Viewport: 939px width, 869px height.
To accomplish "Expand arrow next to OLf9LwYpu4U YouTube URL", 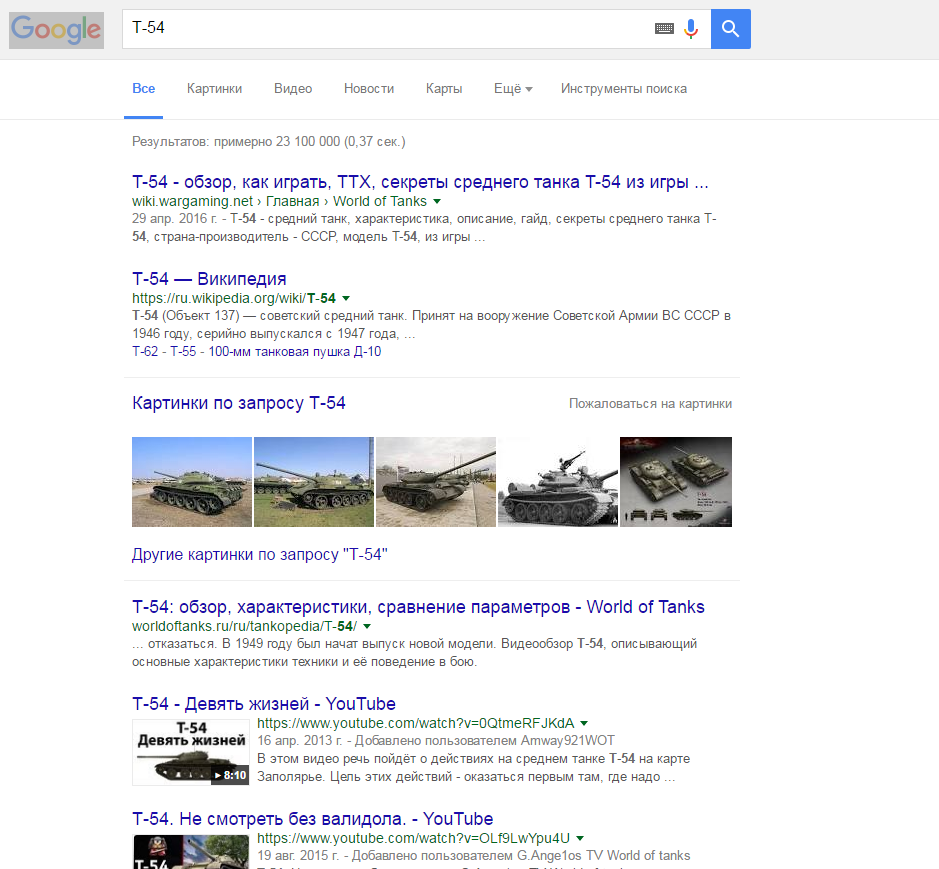I will click(580, 838).
